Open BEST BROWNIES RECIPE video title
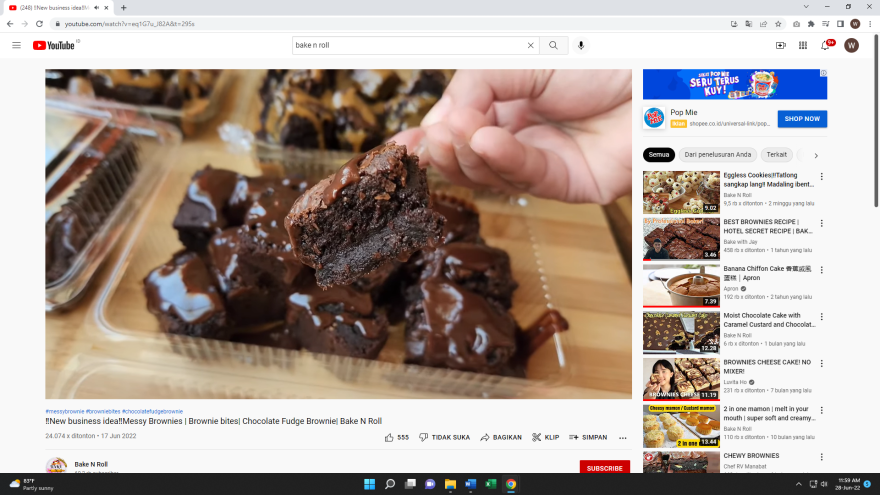880x495 pixels. coord(768,226)
